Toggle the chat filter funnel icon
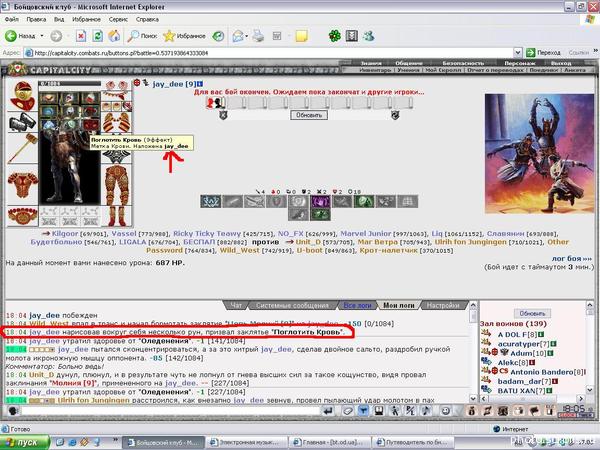 [x=363, y=411]
